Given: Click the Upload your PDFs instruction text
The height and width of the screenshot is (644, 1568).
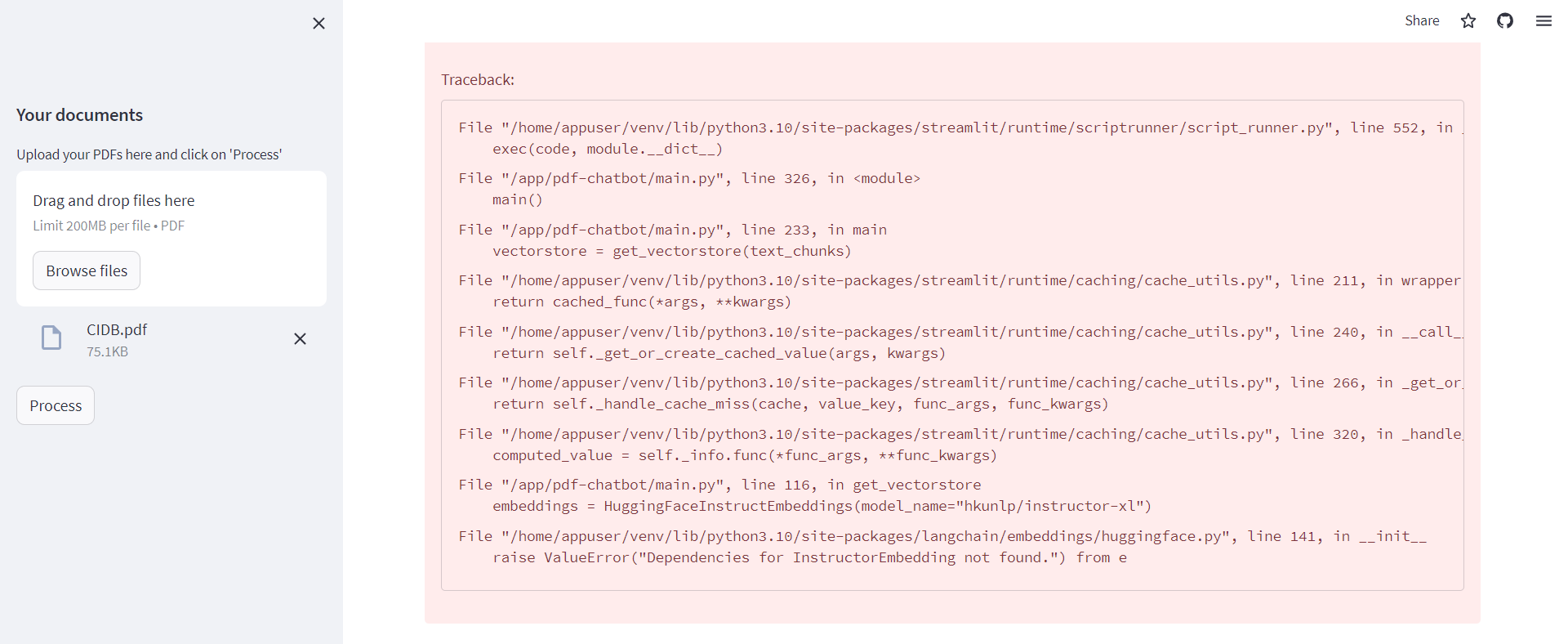Looking at the screenshot, I should pos(149,154).
